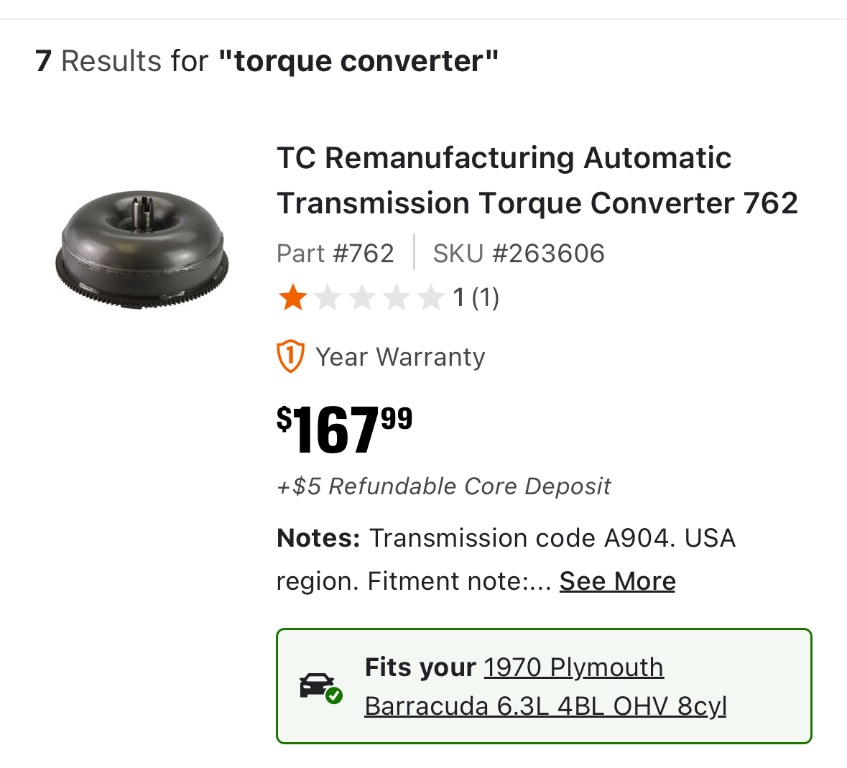The width and height of the screenshot is (847, 768).
Task: Click the car with green checkmark icon
Action: point(320,687)
